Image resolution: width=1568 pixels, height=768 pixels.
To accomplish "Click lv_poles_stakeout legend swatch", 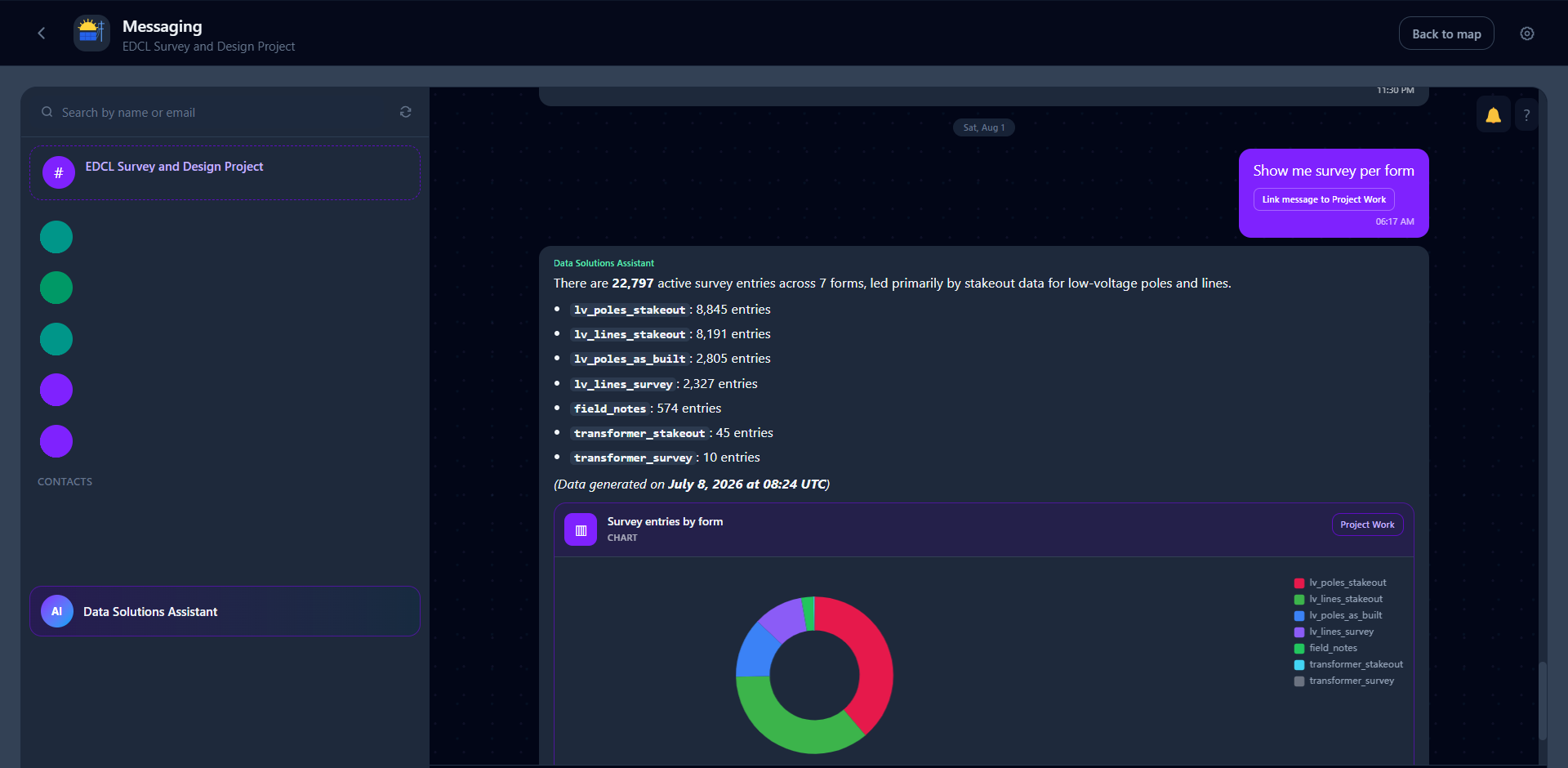I will [1299, 583].
